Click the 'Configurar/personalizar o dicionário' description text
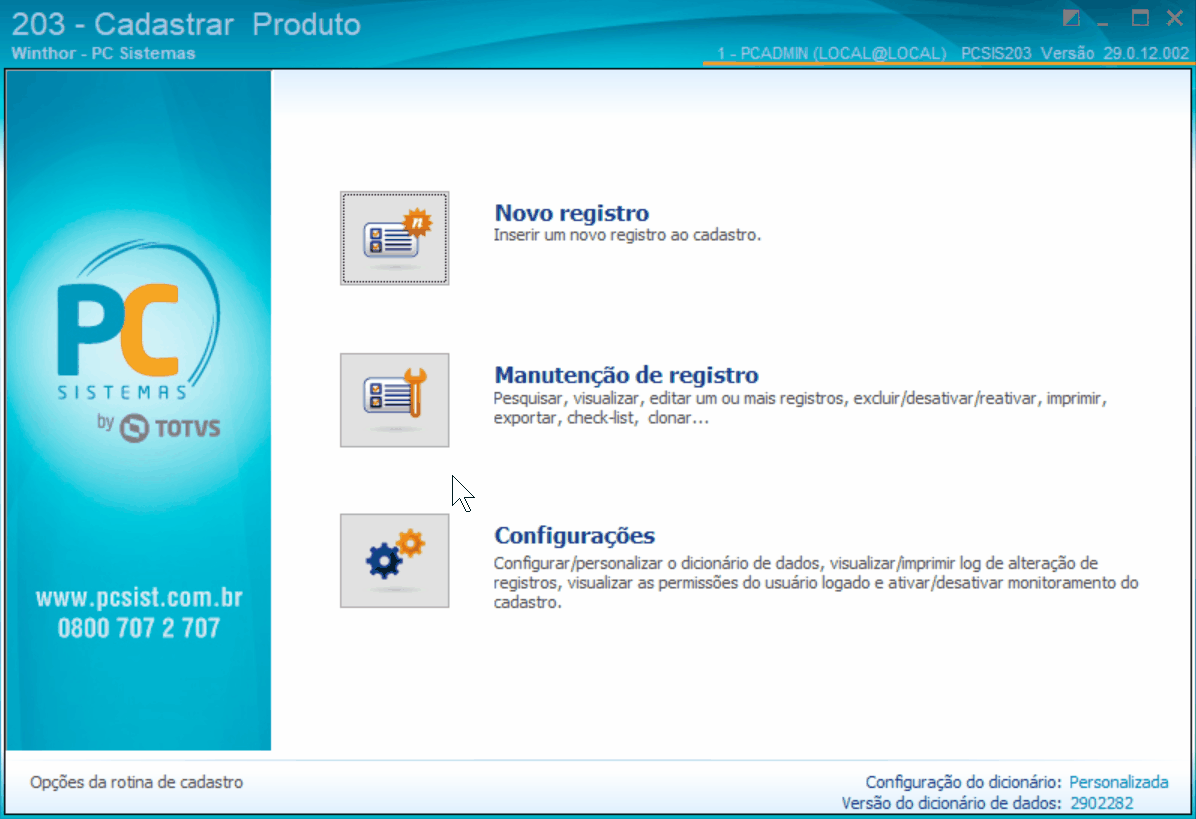 tap(815, 583)
